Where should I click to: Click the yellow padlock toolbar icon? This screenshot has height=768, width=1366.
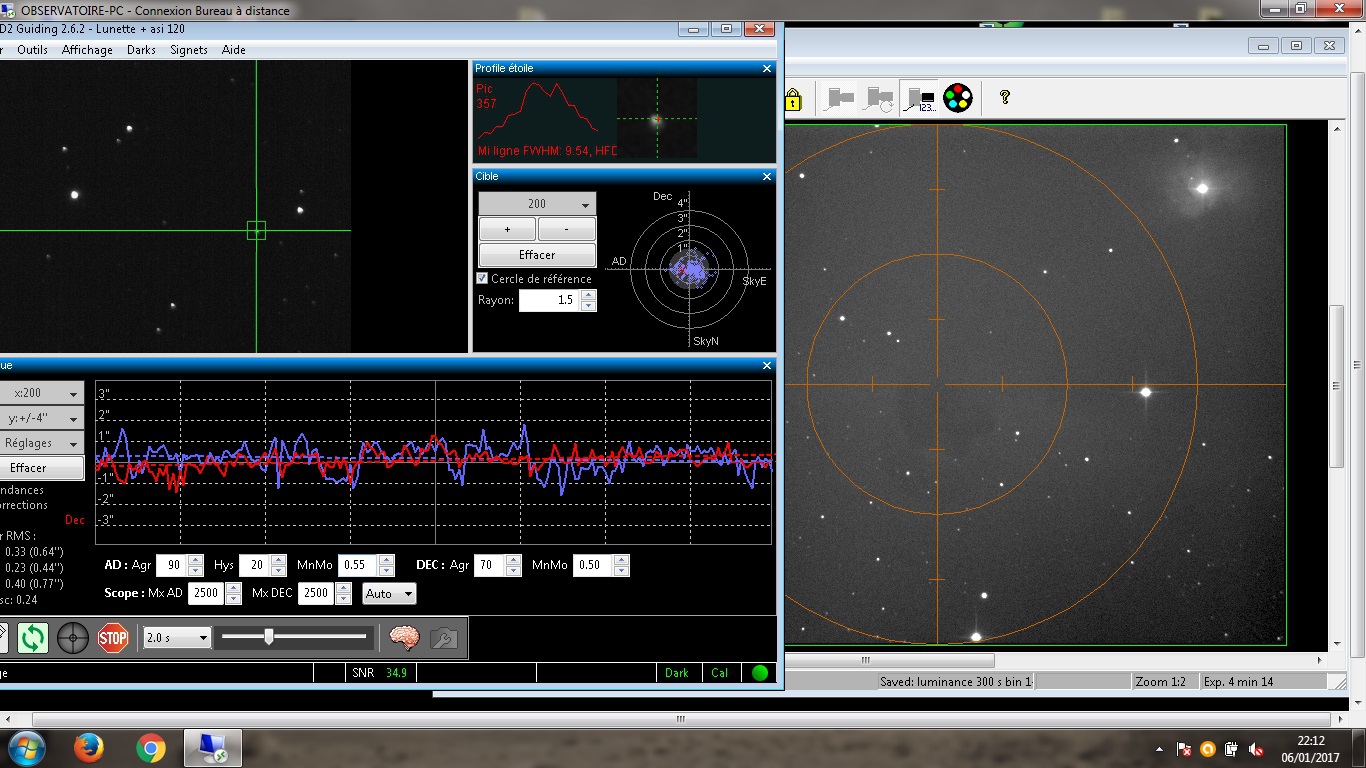pos(792,99)
